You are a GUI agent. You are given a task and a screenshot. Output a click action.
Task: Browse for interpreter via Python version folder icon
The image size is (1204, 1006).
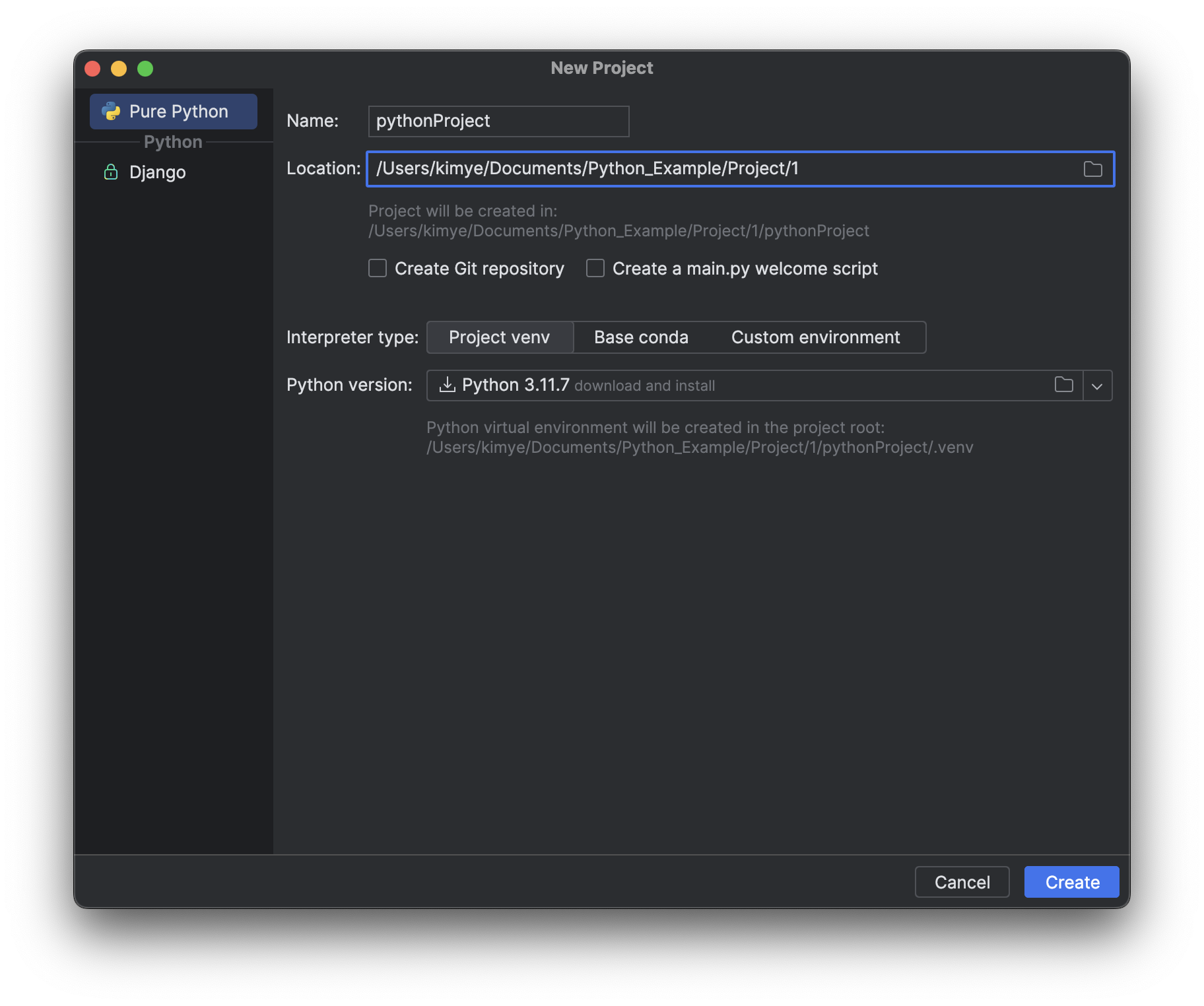pos(1063,385)
